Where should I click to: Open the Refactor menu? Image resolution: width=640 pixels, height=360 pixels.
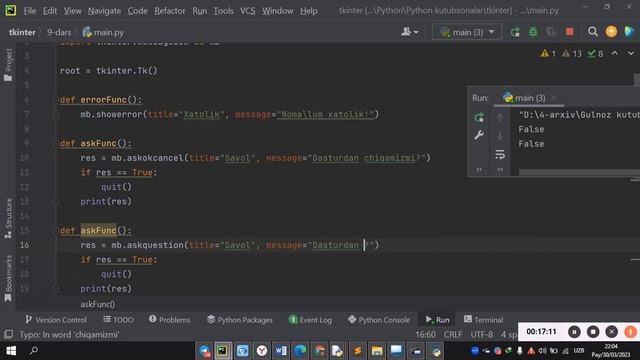tap(170, 11)
